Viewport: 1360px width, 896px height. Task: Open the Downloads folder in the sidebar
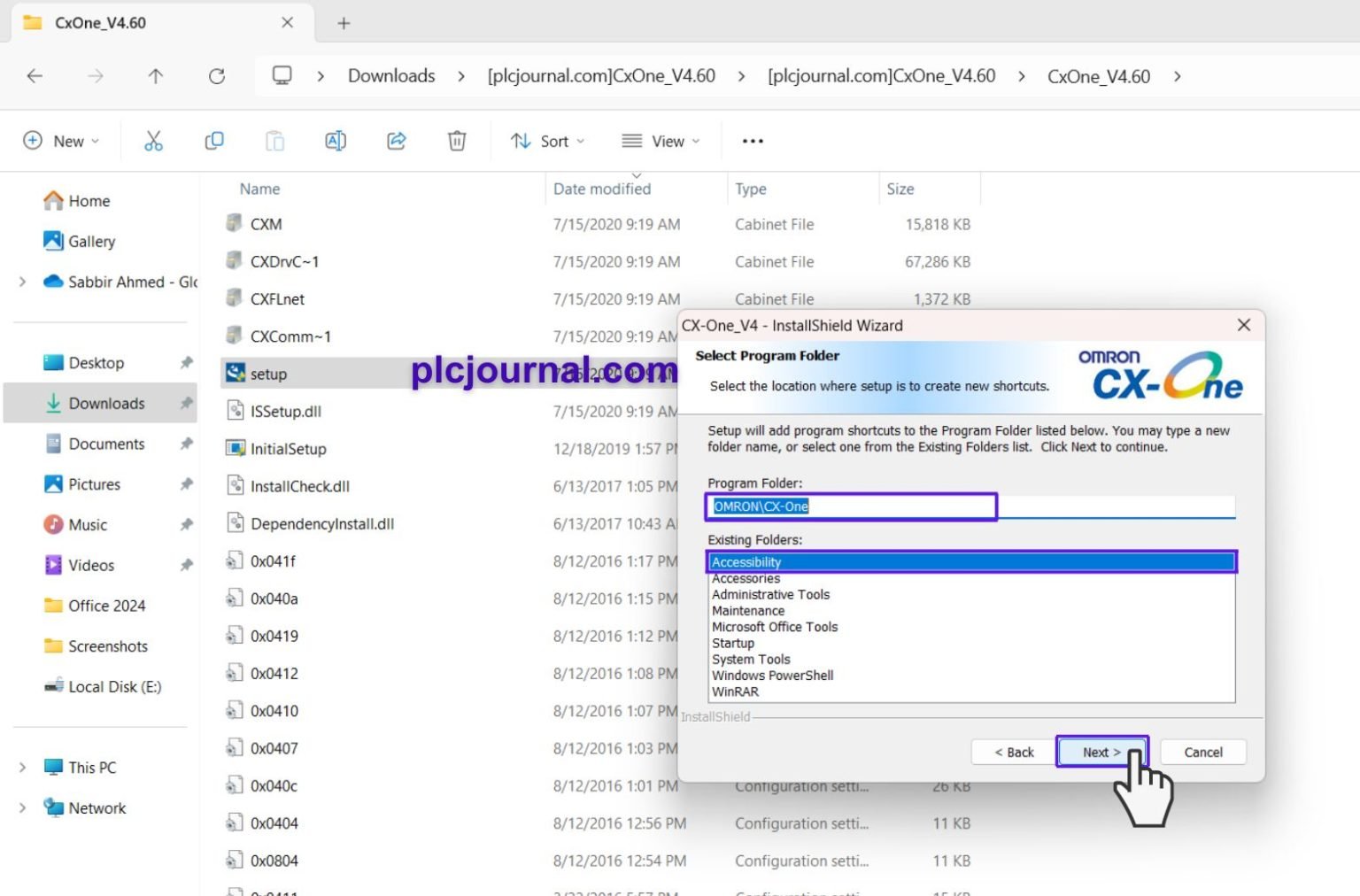[x=106, y=403]
